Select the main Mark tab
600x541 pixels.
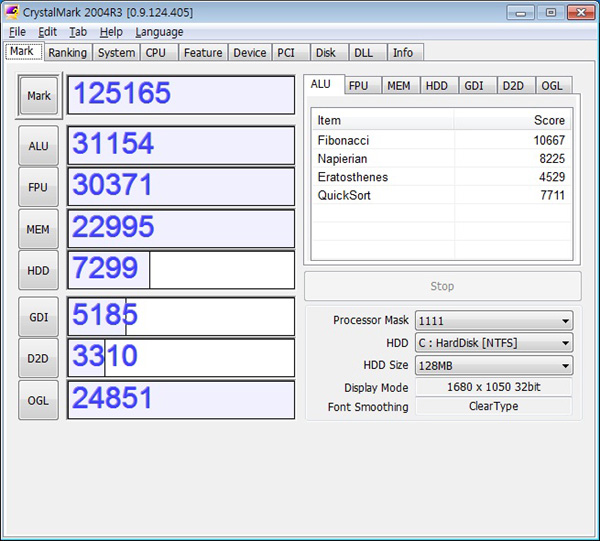23,51
